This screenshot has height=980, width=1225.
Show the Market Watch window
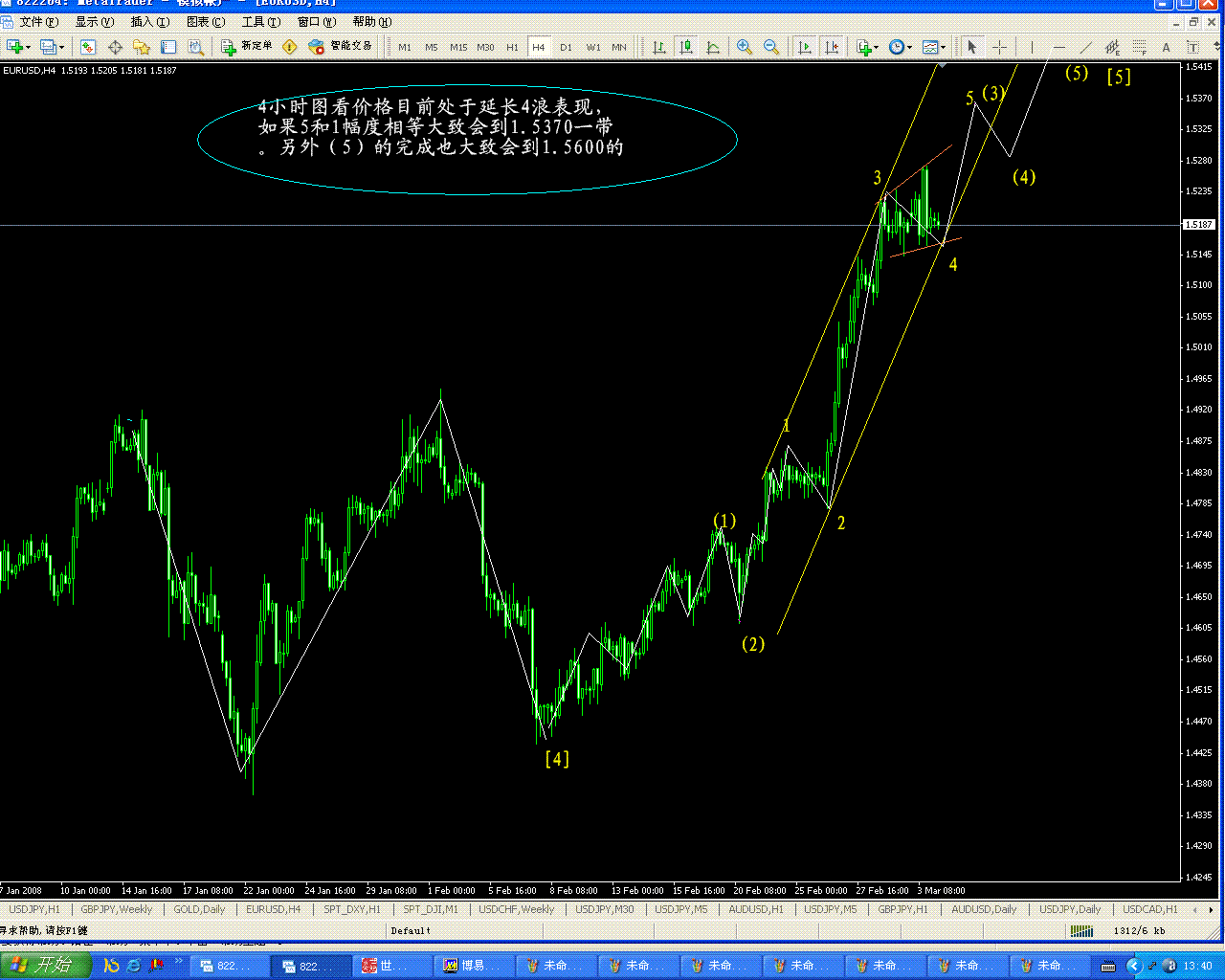point(88,46)
